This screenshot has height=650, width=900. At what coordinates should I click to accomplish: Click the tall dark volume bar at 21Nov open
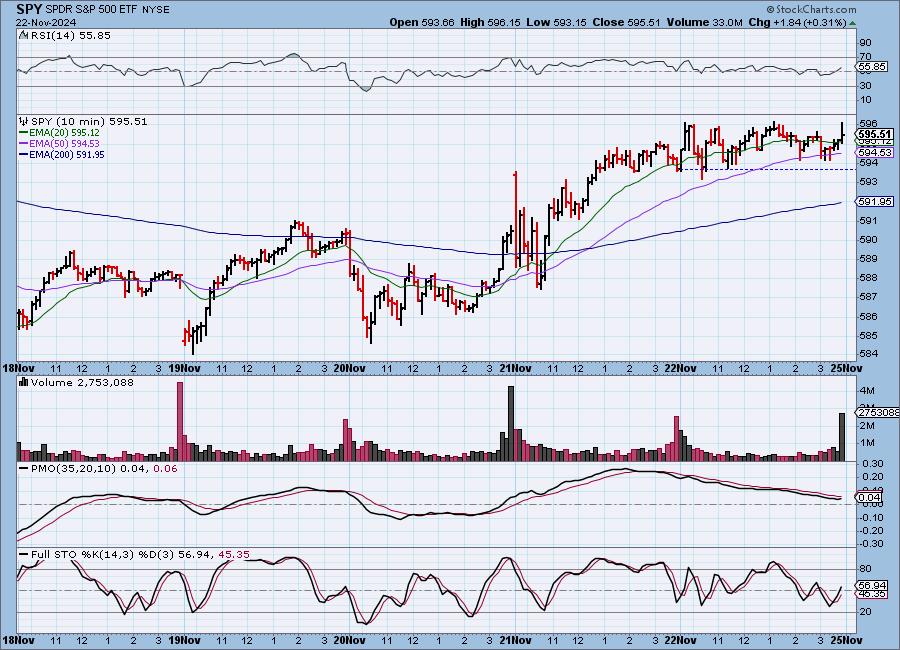(511, 423)
